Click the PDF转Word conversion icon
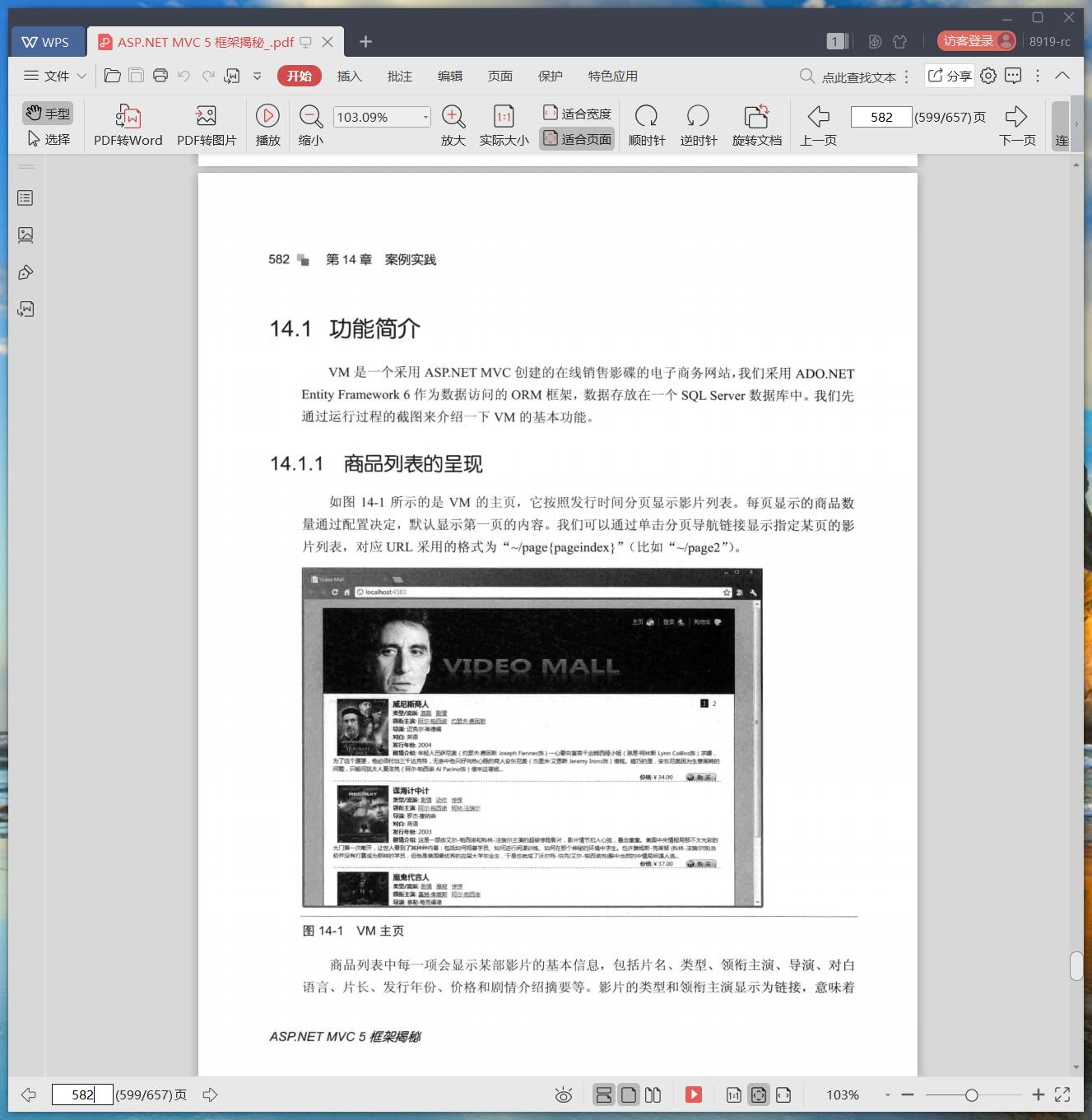The image size is (1092, 1120). point(128,116)
